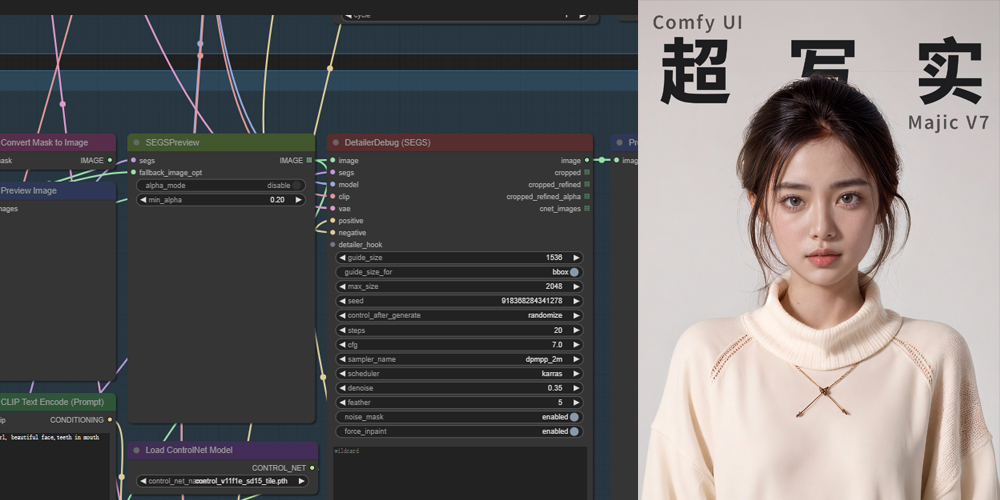Screen dimensions: 1000x500
Task: Increase cfg value with right arrow
Action: (576, 345)
